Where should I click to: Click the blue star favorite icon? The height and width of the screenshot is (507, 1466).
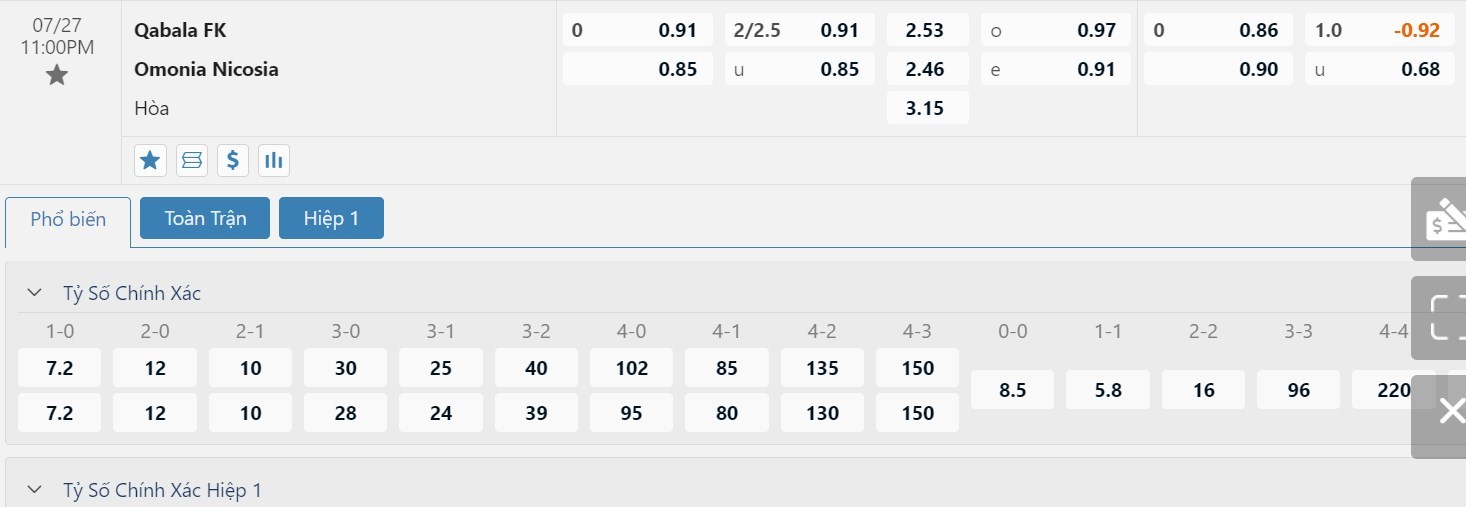coord(150,160)
